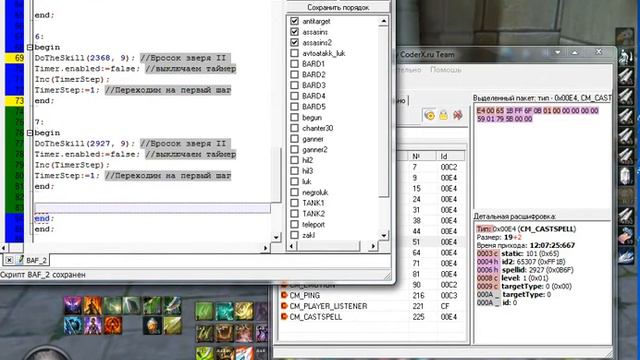The image size is (640, 360).
Task: Uncheck the antitarget script checkbox
Action: tap(294, 21)
